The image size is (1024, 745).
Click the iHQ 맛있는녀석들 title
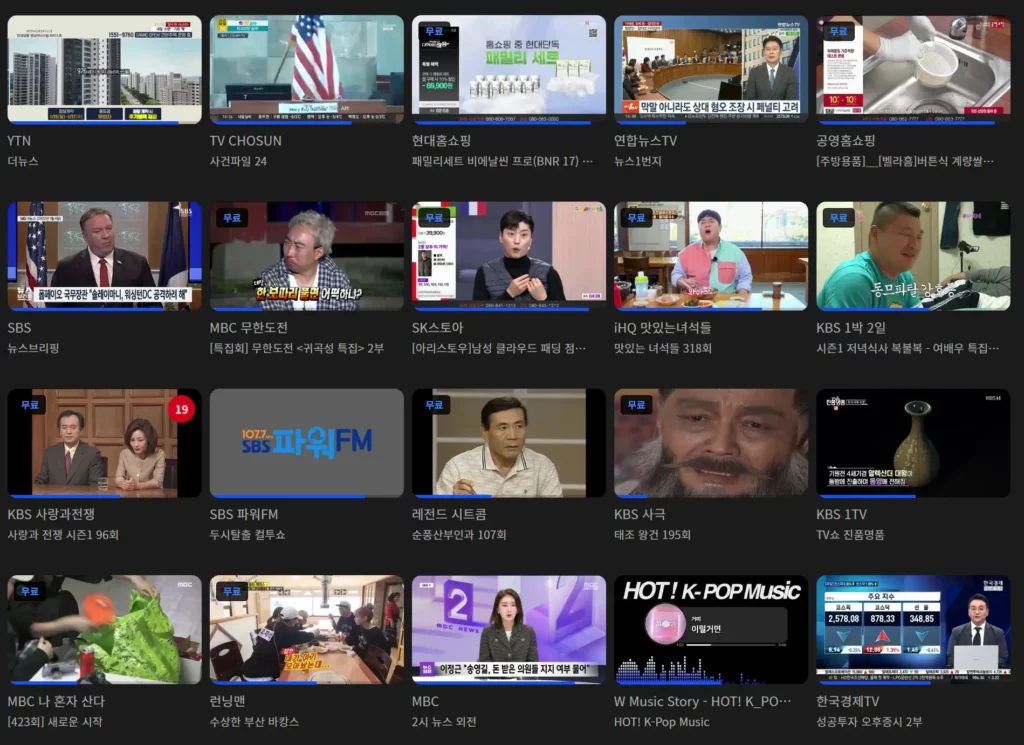tap(662, 328)
